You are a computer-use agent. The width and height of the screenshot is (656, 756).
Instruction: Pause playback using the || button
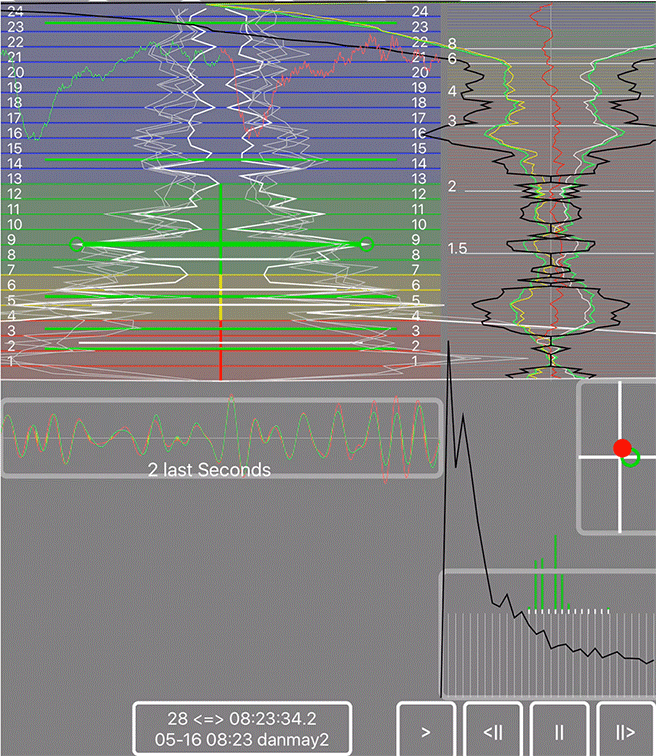[x=559, y=729]
